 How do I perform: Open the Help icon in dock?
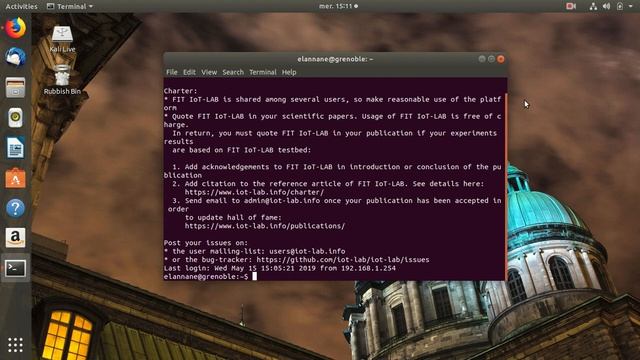[16, 208]
